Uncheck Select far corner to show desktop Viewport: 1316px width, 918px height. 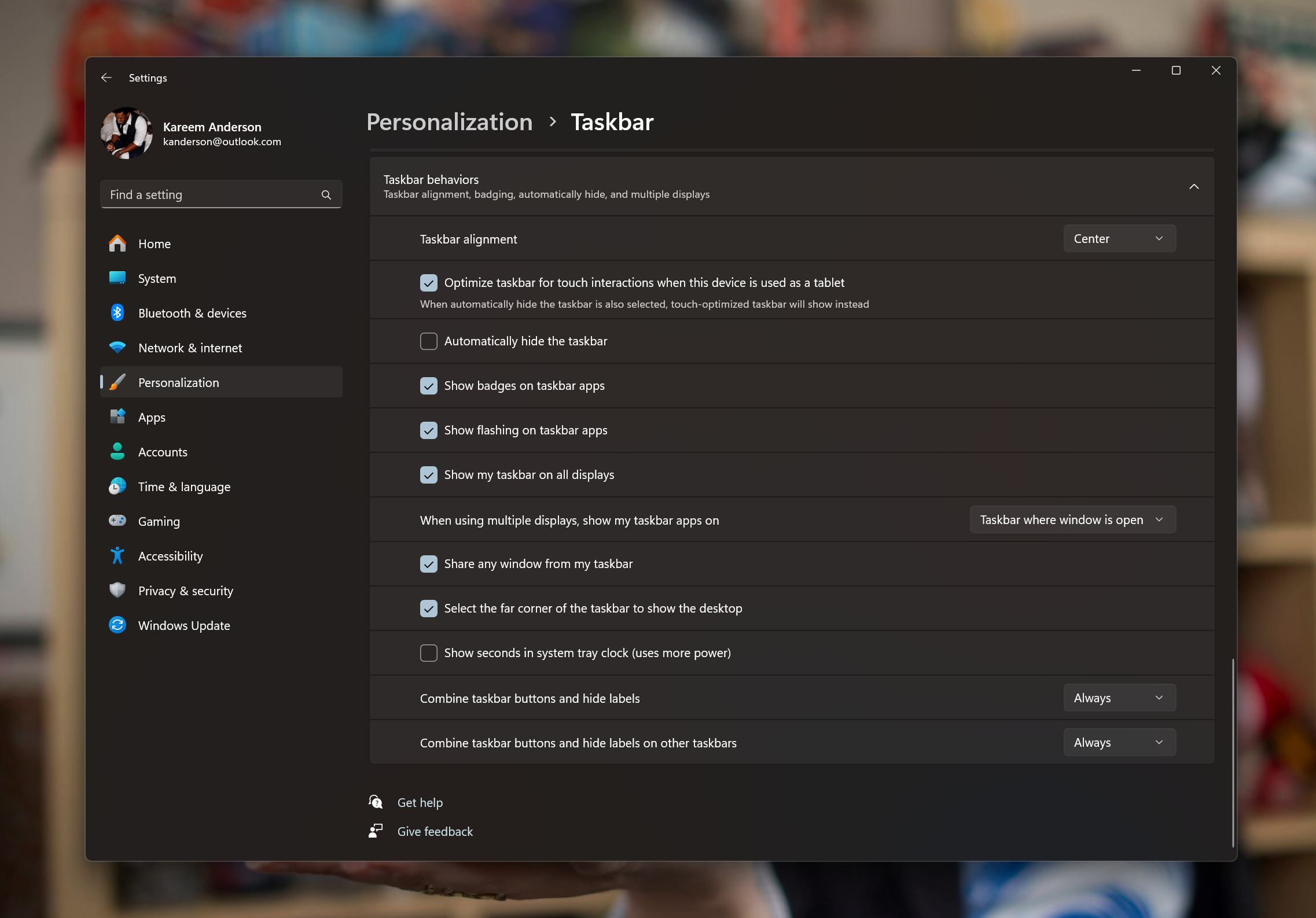pyautogui.click(x=429, y=609)
